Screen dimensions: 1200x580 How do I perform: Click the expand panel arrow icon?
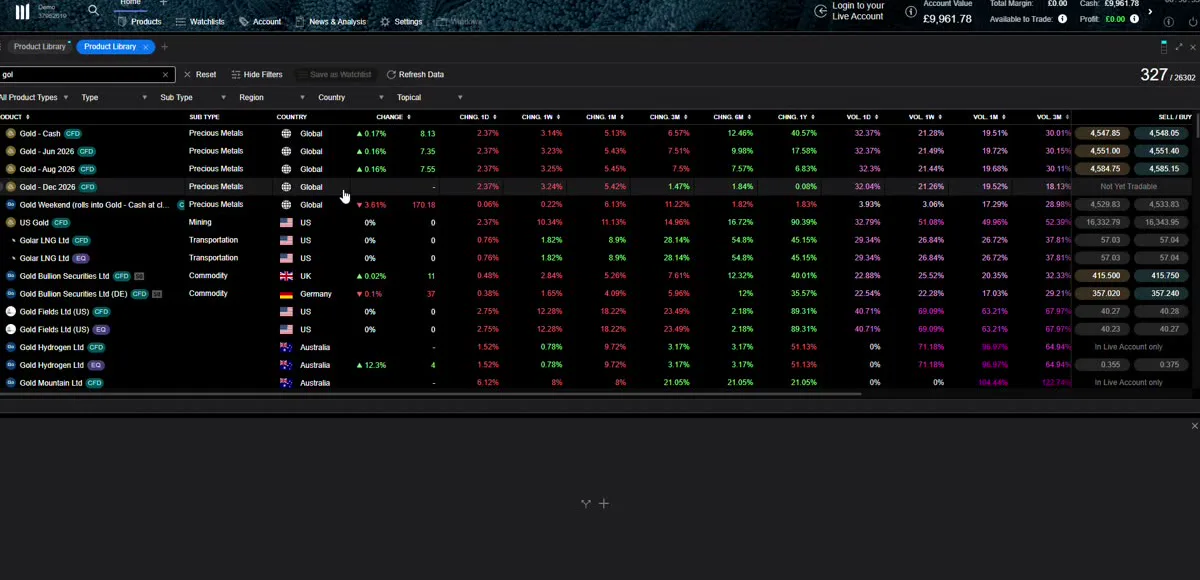[1180, 47]
